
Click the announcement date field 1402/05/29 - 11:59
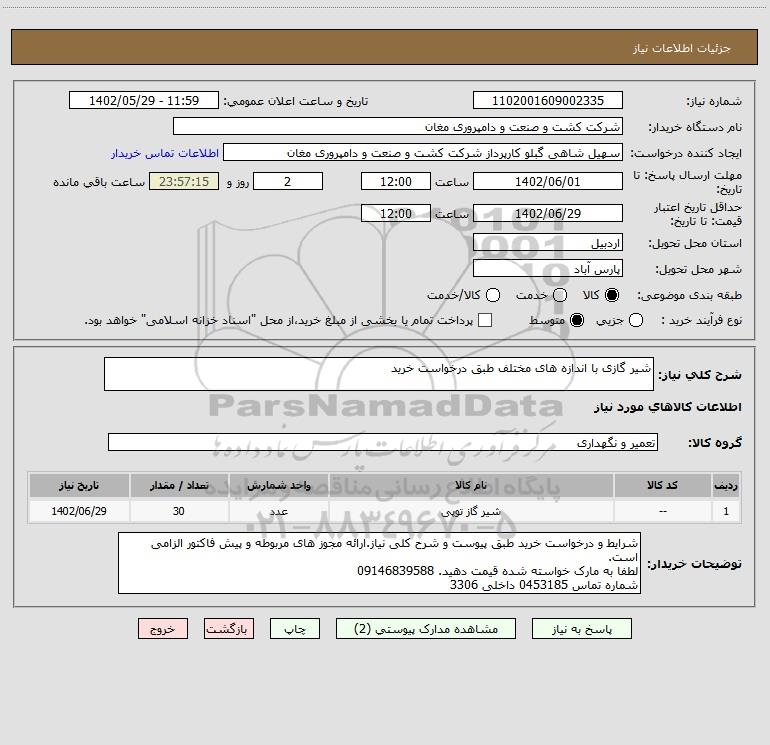click(x=144, y=100)
